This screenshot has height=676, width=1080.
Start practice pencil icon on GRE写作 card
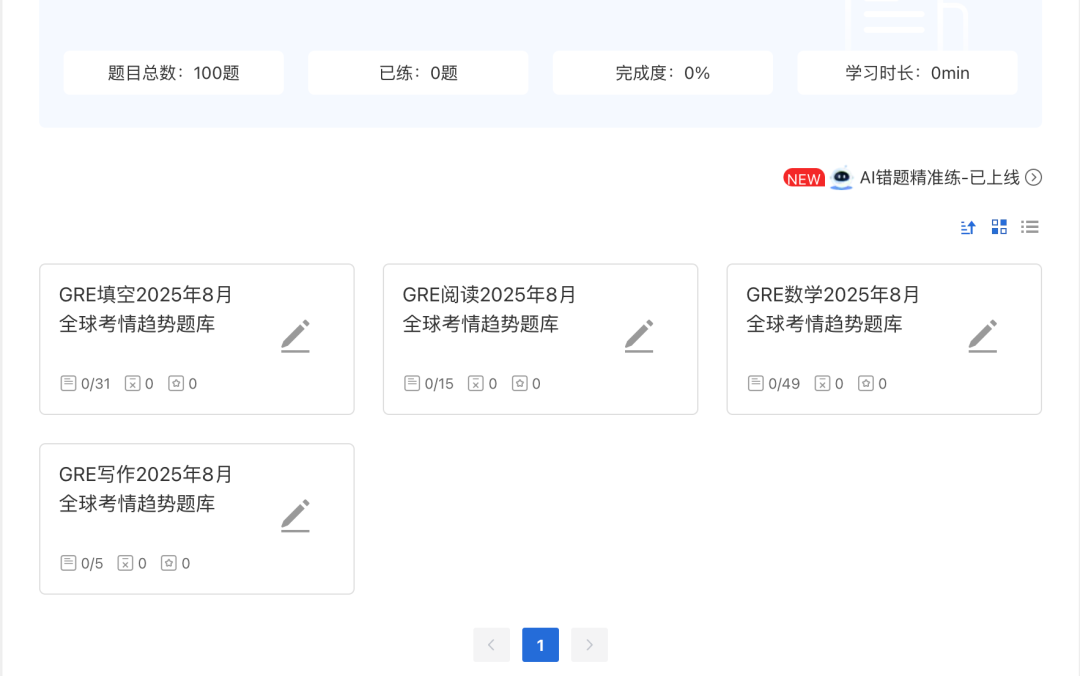point(295,516)
